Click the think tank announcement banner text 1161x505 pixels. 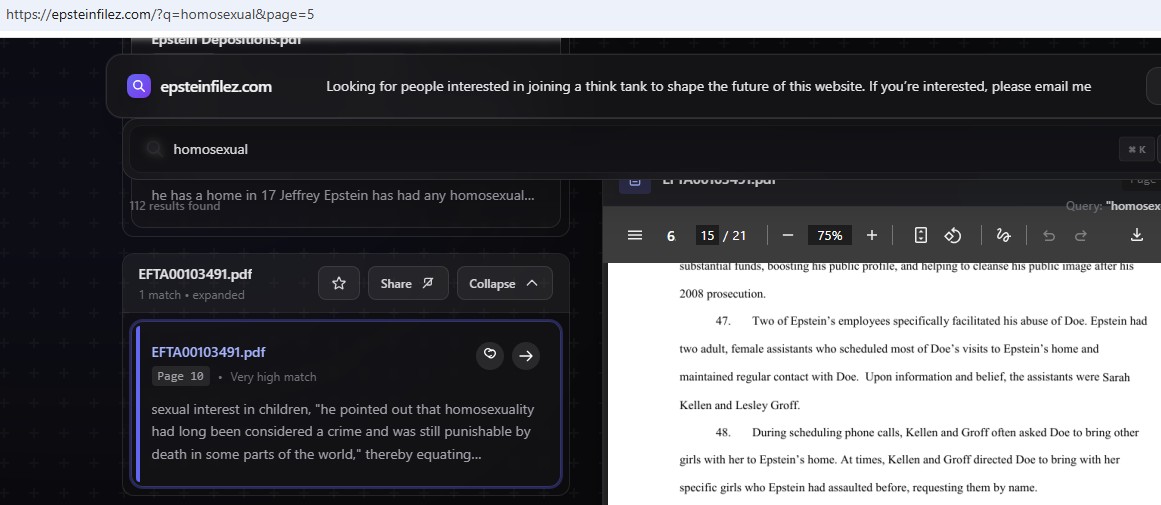pos(709,87)
